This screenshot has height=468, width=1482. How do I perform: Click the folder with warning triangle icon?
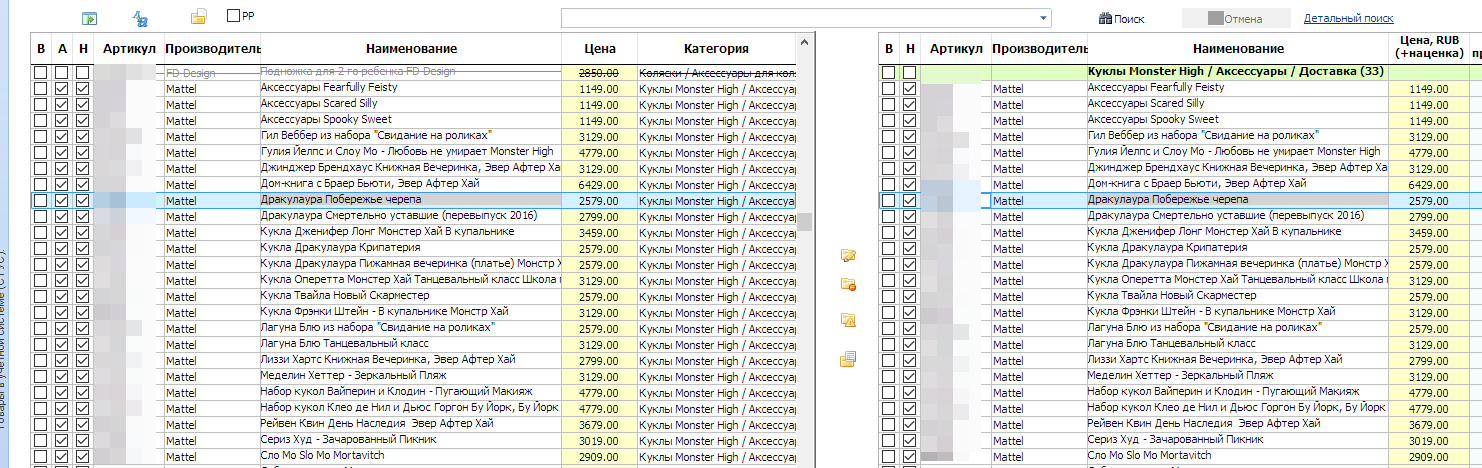point(848,320)
